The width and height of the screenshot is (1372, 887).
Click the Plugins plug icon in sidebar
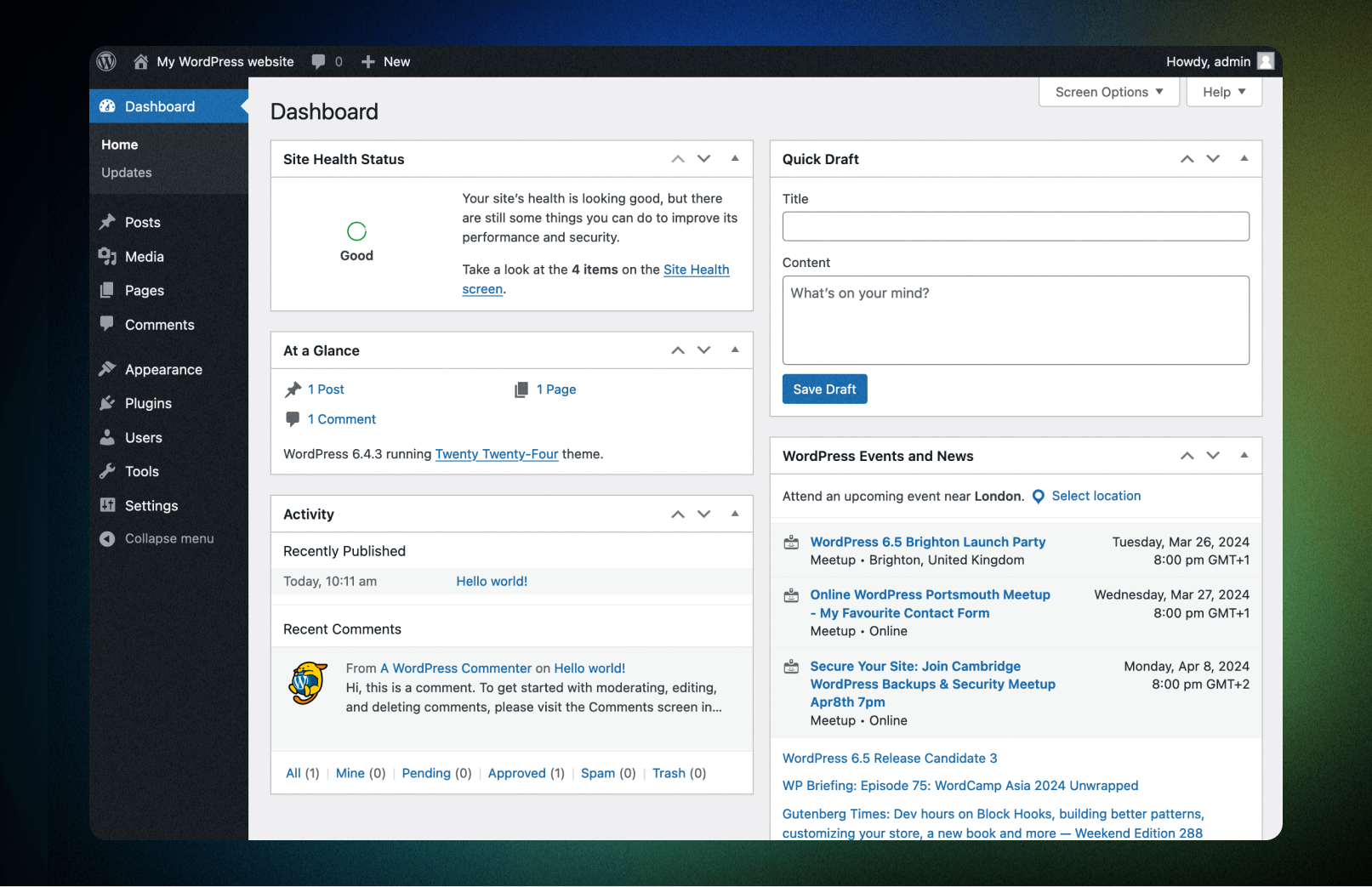coord(107,403)
